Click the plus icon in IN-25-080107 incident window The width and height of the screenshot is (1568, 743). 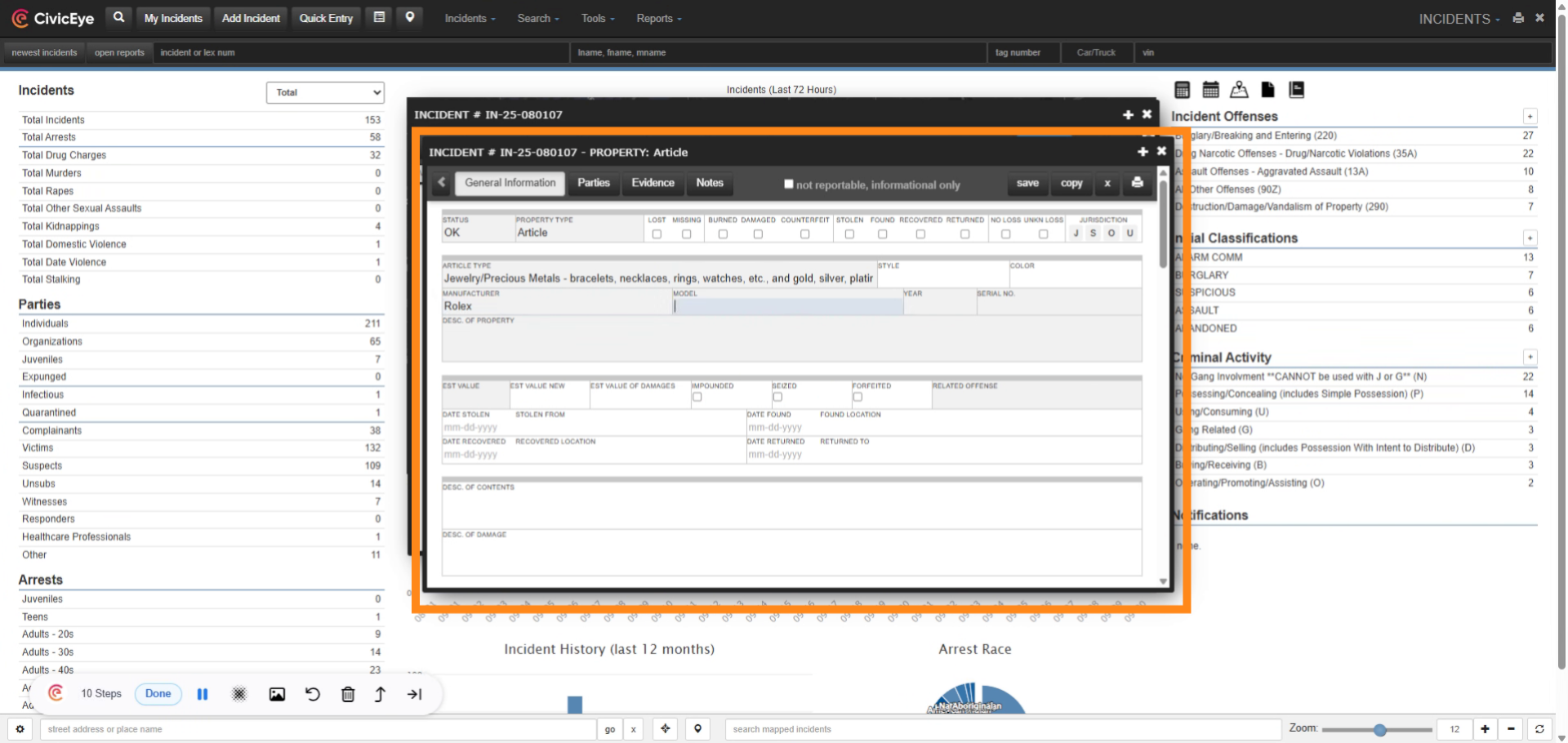click(x=1128, y=115)
